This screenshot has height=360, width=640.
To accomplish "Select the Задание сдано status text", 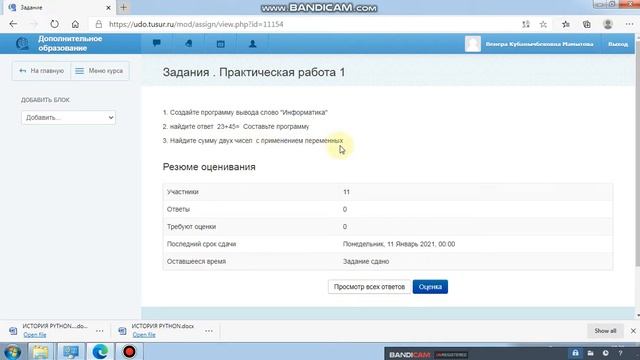I will click(x=366, y=261).
